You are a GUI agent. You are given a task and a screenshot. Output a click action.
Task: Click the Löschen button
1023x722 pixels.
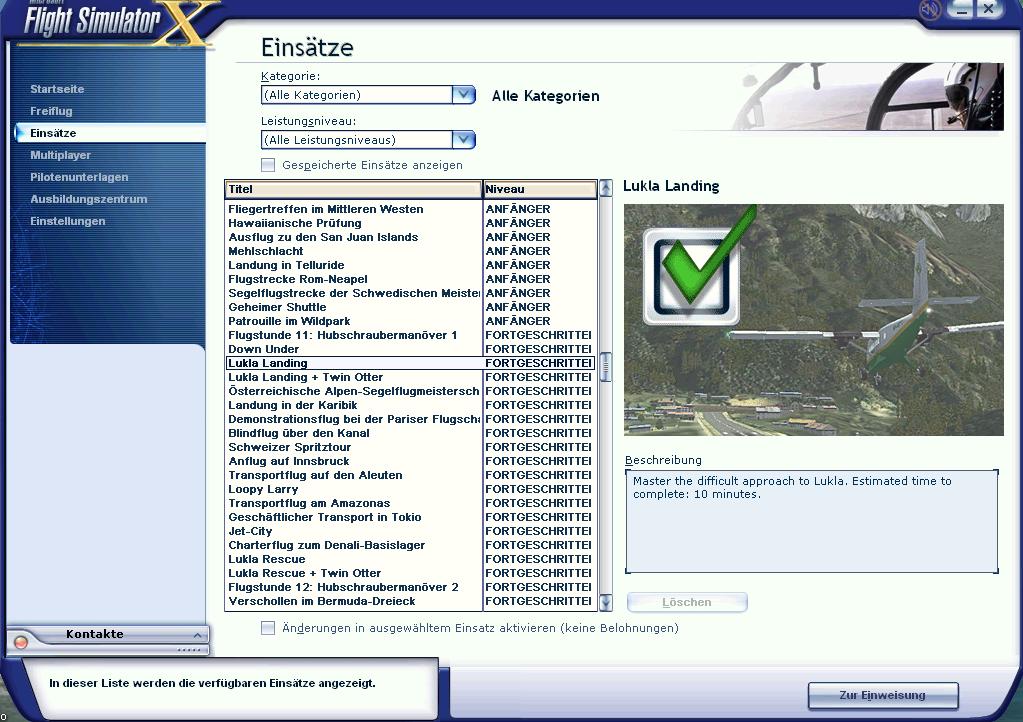687,602
